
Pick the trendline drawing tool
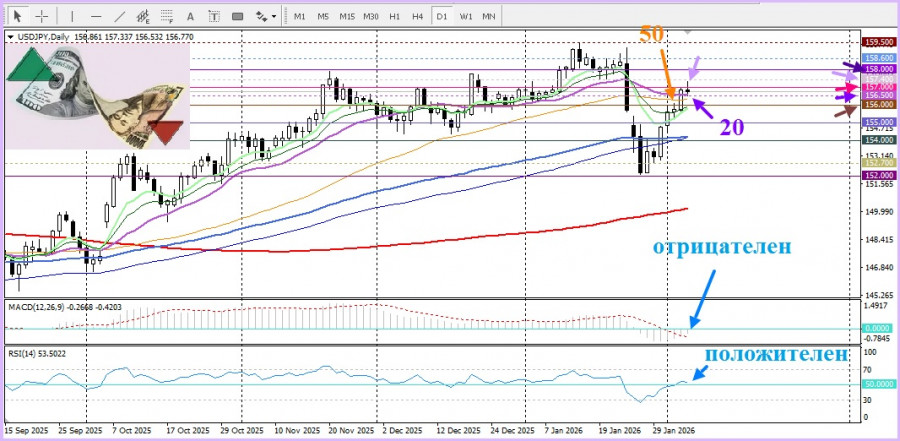pos(121,16)
